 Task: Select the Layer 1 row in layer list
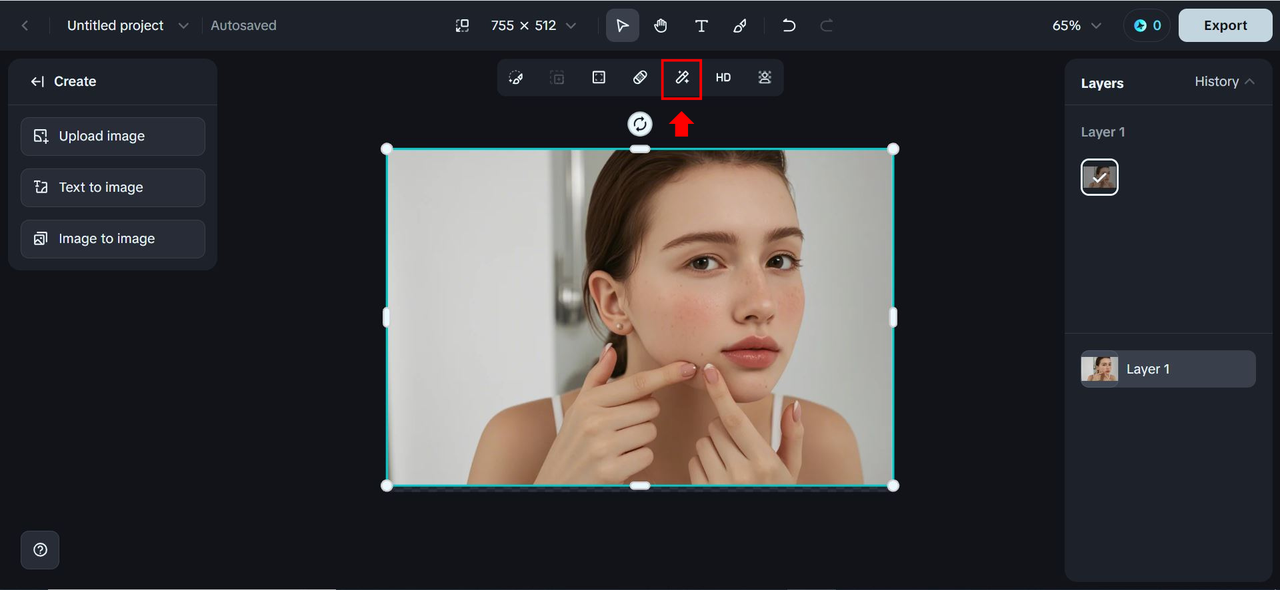(x=1168, y=369)
